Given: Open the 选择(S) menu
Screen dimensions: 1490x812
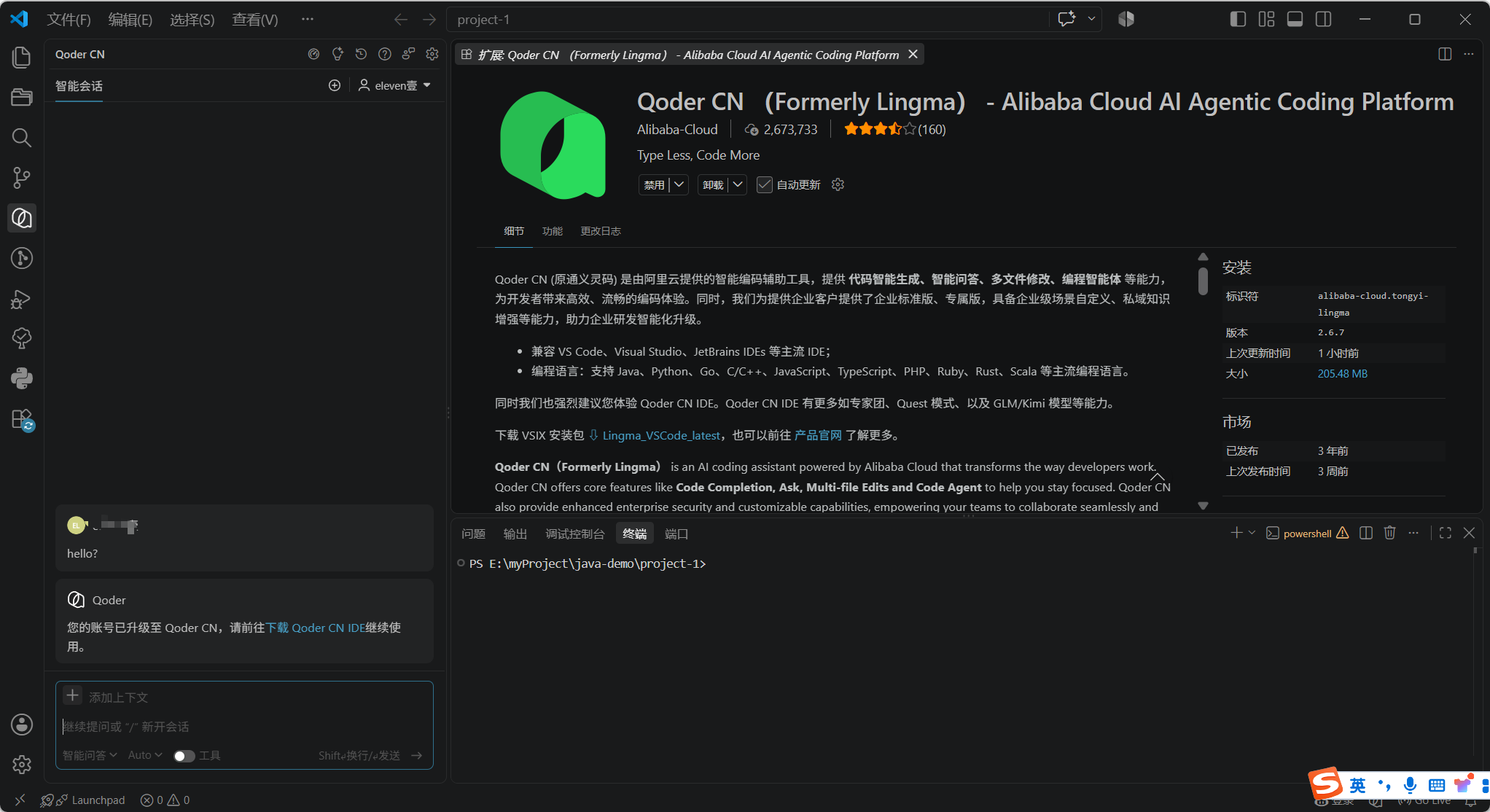Looking at the screenshot, I should click(x=192, y=20).
